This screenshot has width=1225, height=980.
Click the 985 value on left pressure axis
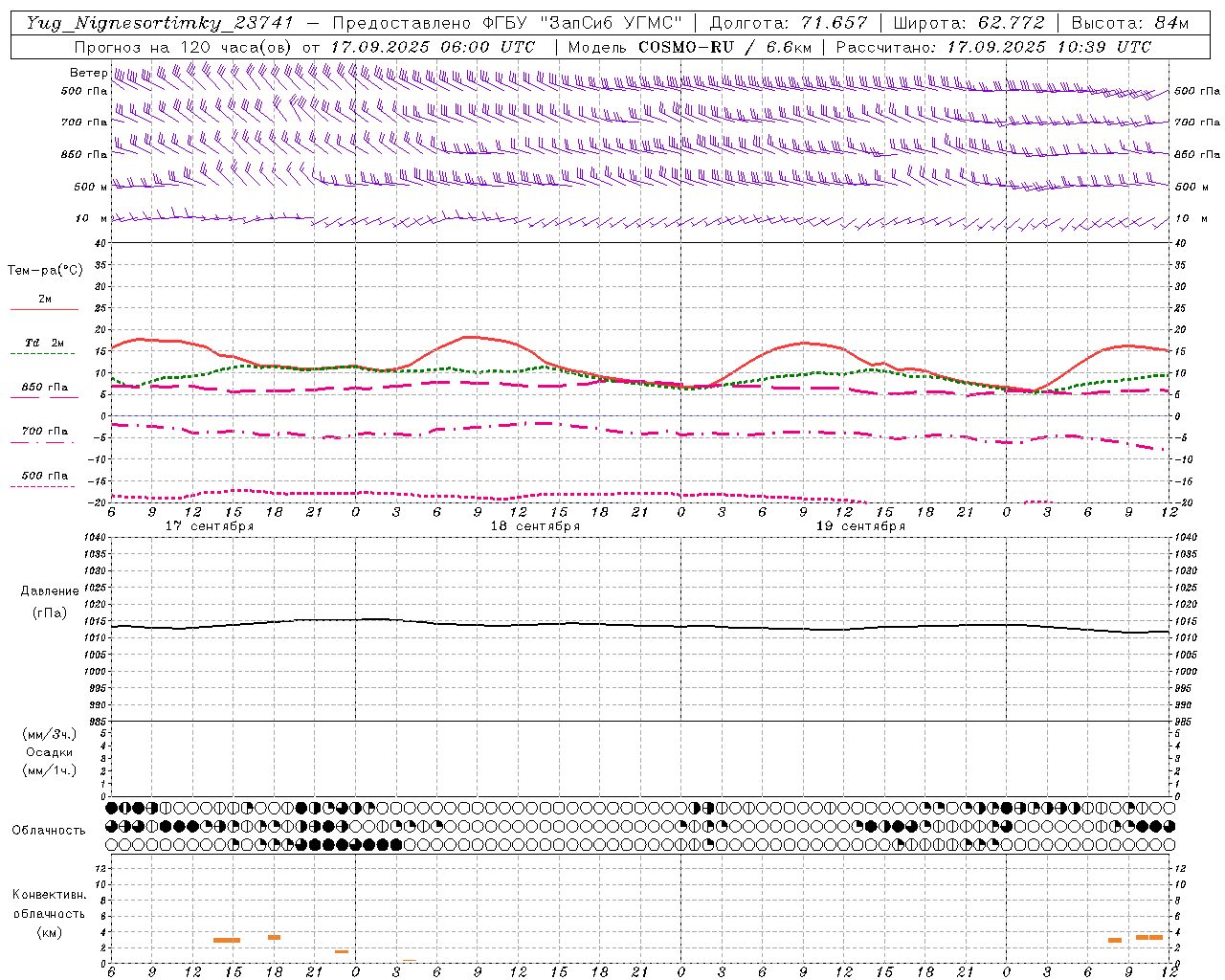[x=98, y=722]
